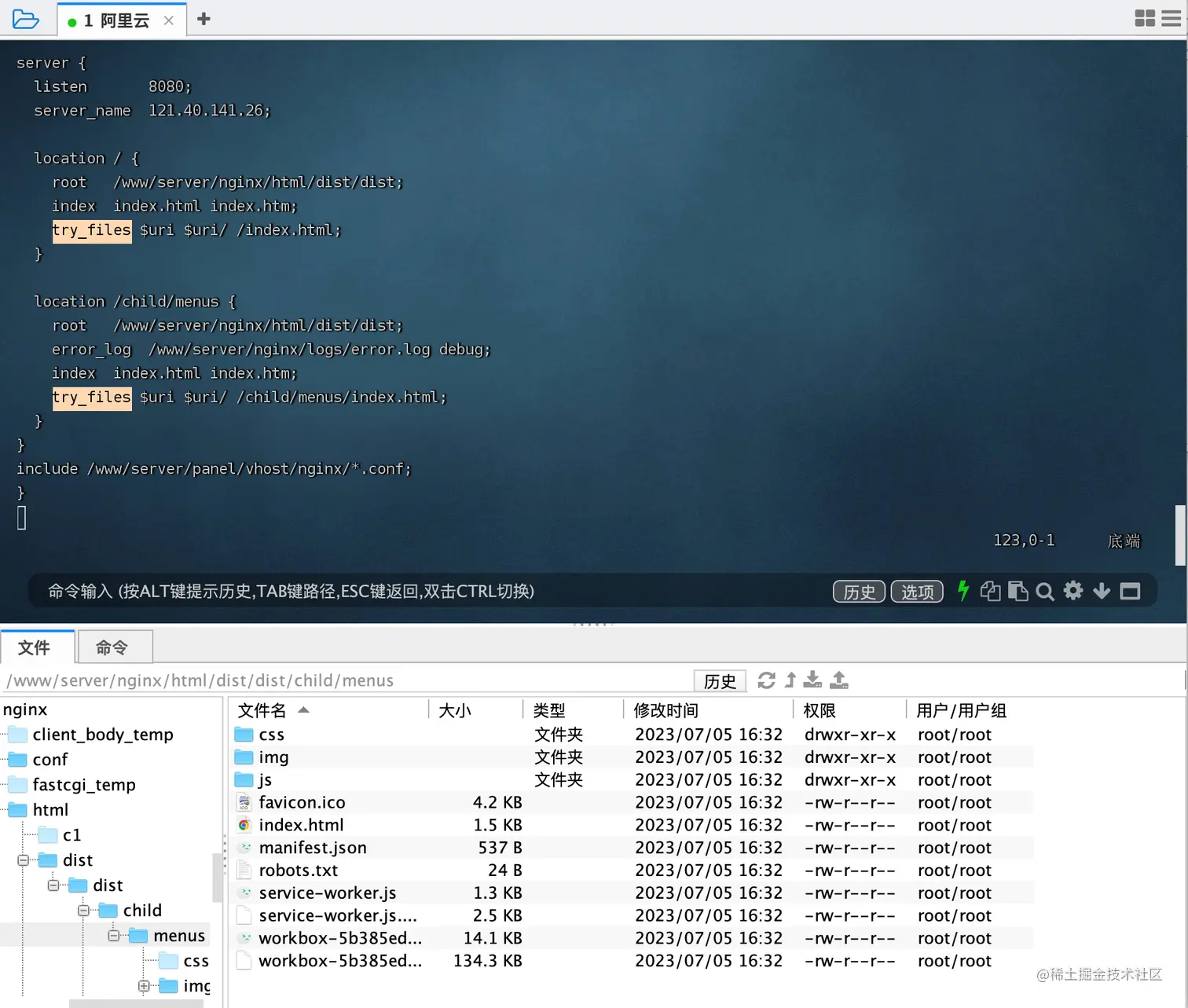Open the grid layout view icon

pyautogui.click(x=1145, y=18)
